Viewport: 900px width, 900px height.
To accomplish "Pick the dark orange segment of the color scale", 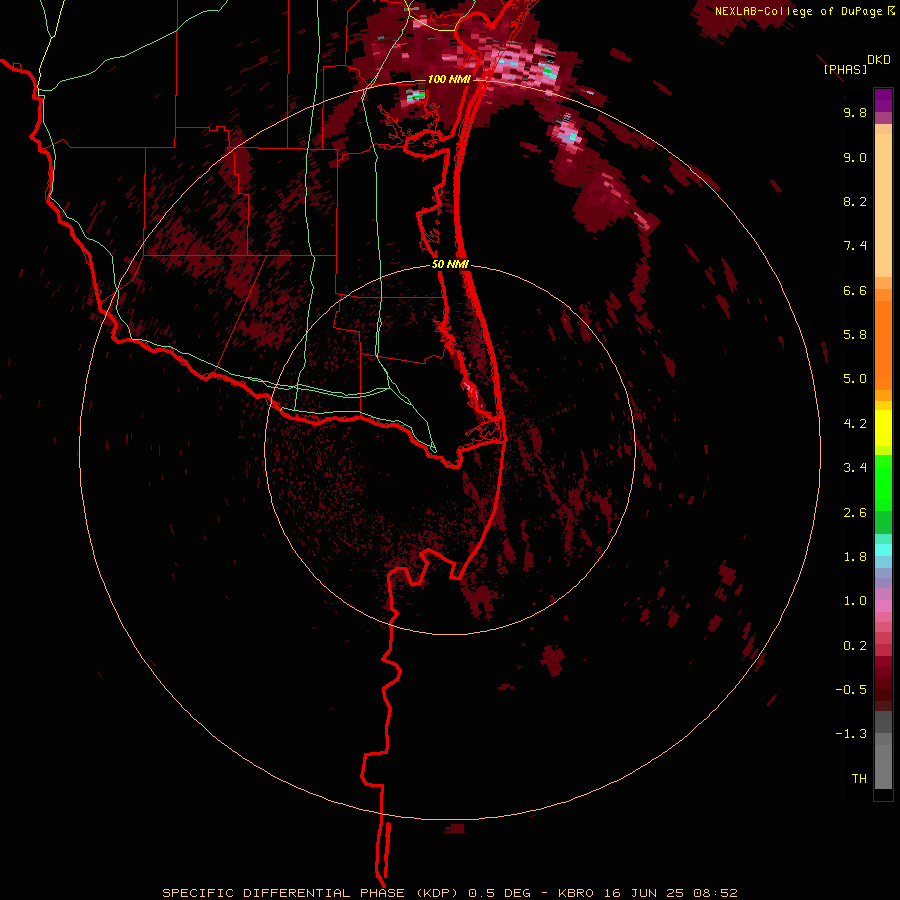I will pos(883,346).
